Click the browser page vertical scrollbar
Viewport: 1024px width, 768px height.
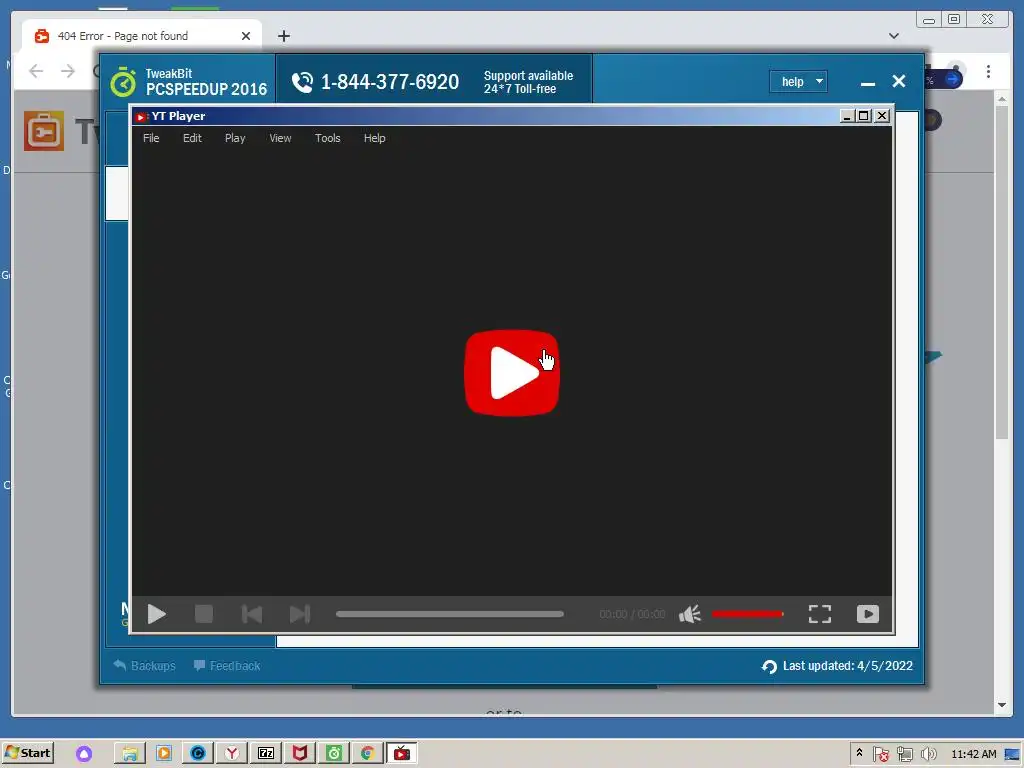(x=1002, y=274)
